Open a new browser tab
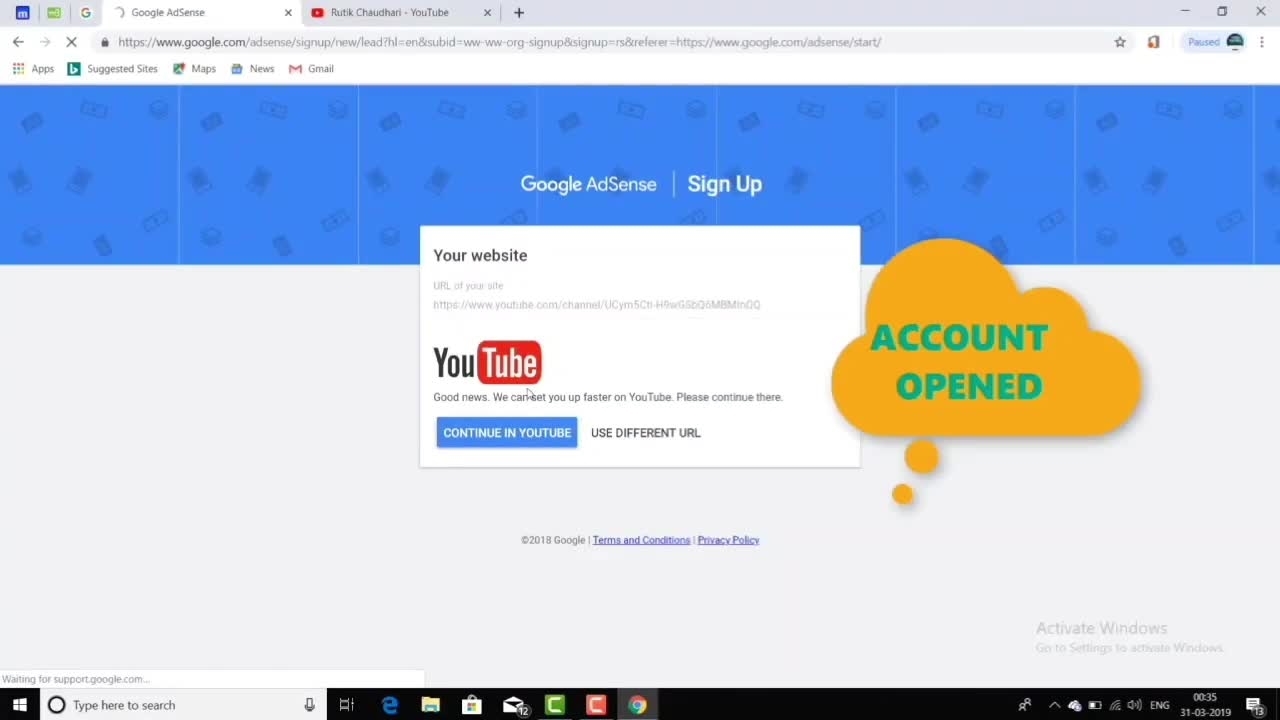 518,13
